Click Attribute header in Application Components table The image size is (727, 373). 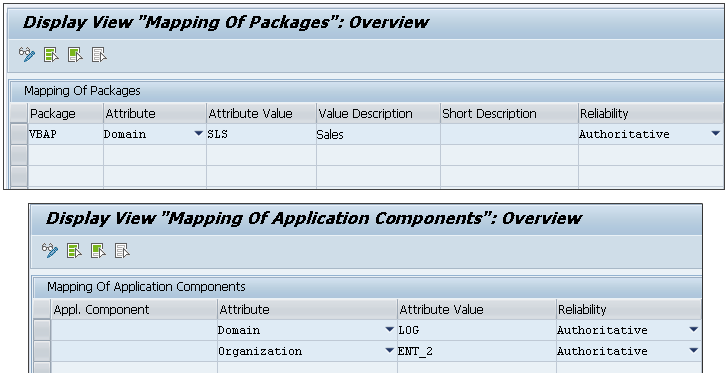click(307, 309)
